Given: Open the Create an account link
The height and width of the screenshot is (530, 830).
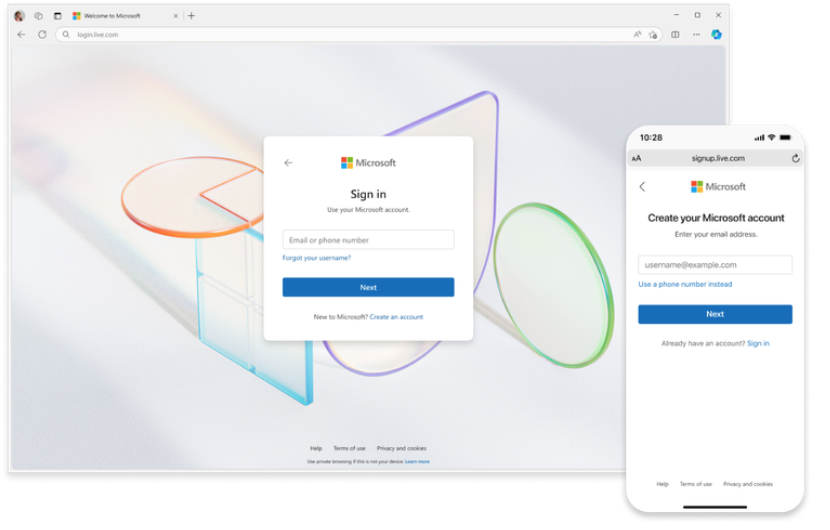Looking at the screenshot, I should 396,317.
